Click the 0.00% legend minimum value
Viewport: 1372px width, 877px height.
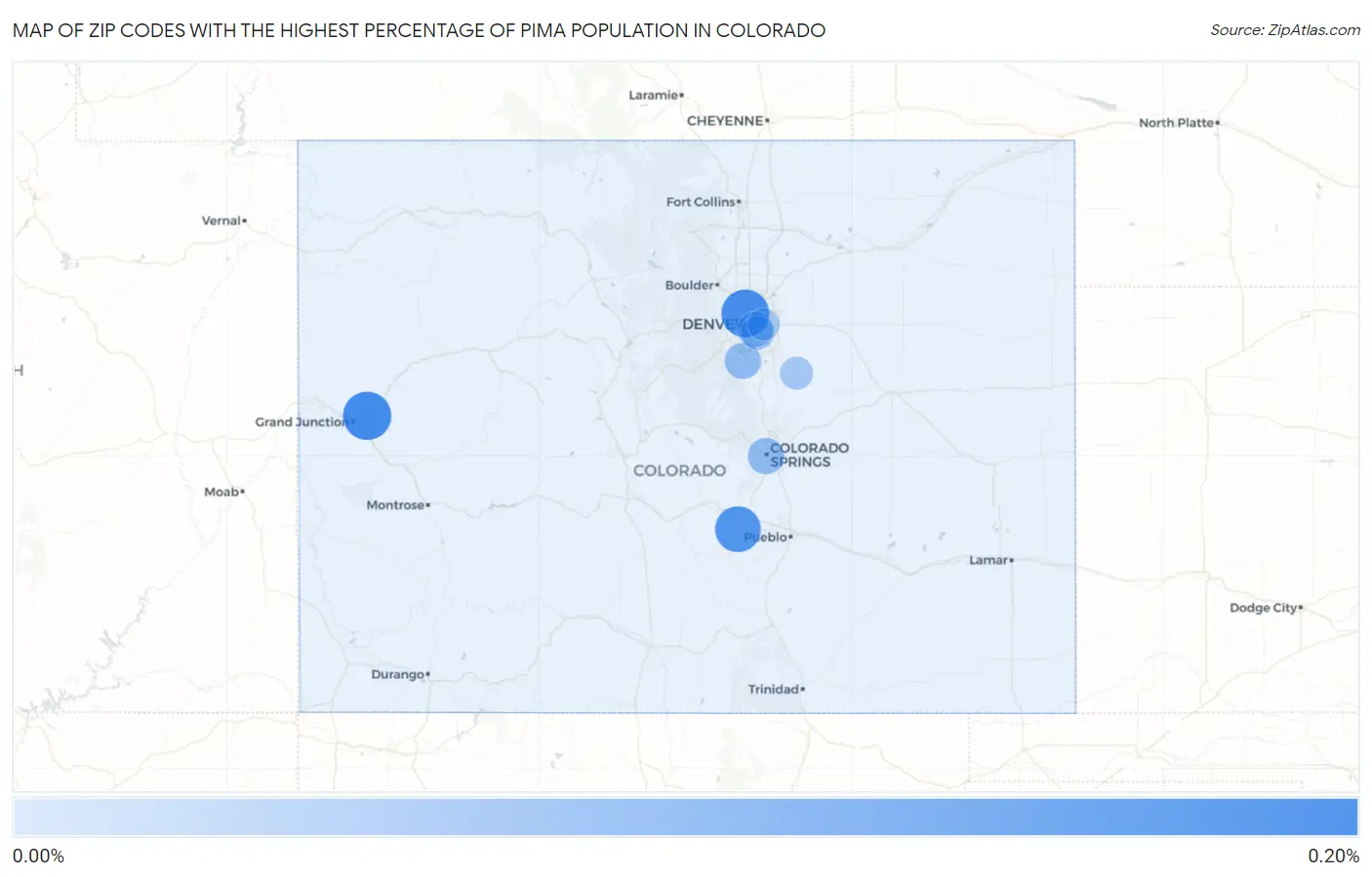[x=38, y=856]
